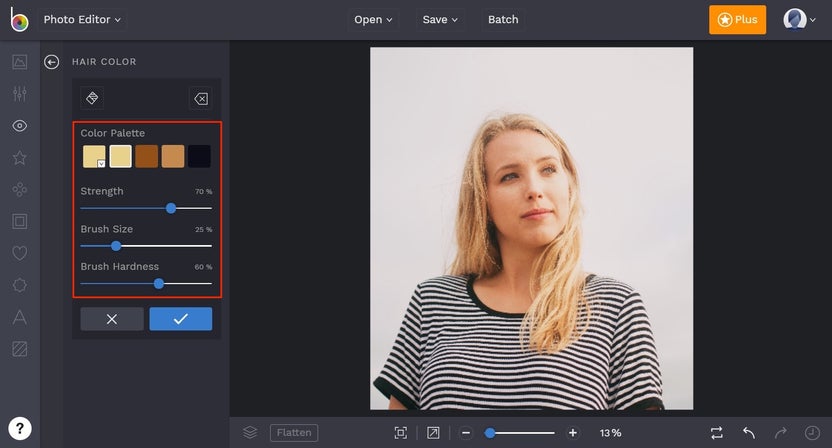Click the woman's photo on canvas

pyautogui.click(x=532, y=228)
